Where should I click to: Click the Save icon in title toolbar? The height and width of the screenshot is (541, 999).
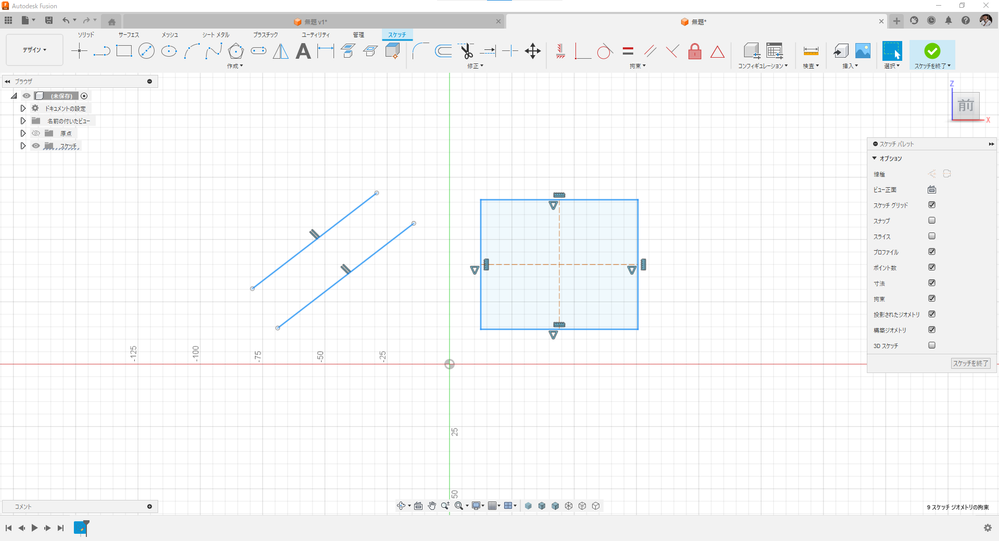point(49,21)
